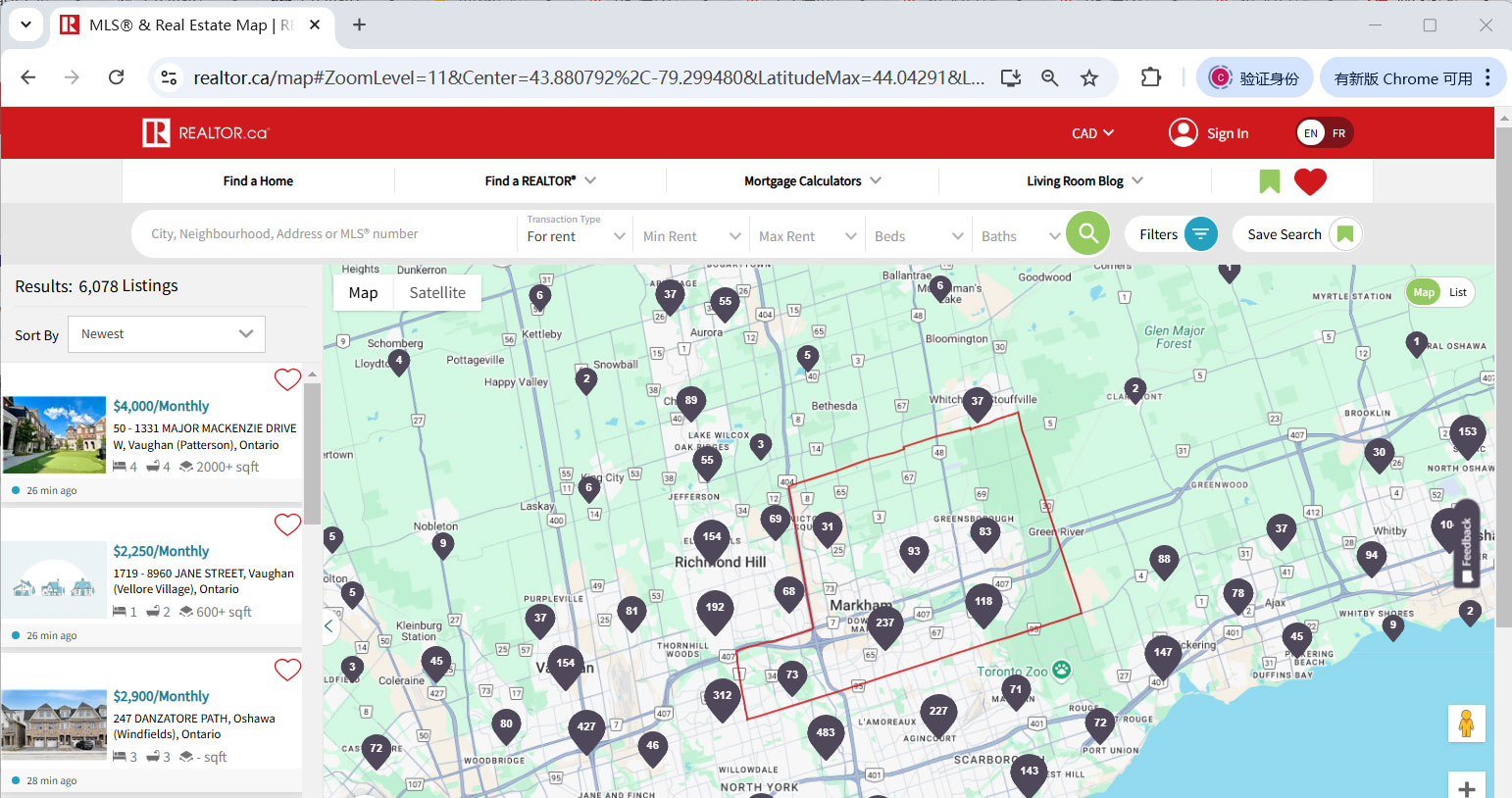Image resolution: width=1512 pixels, height=798 pixels.
Task: Click the green bookmark saved searches icon
Action: click(1269, 181)
